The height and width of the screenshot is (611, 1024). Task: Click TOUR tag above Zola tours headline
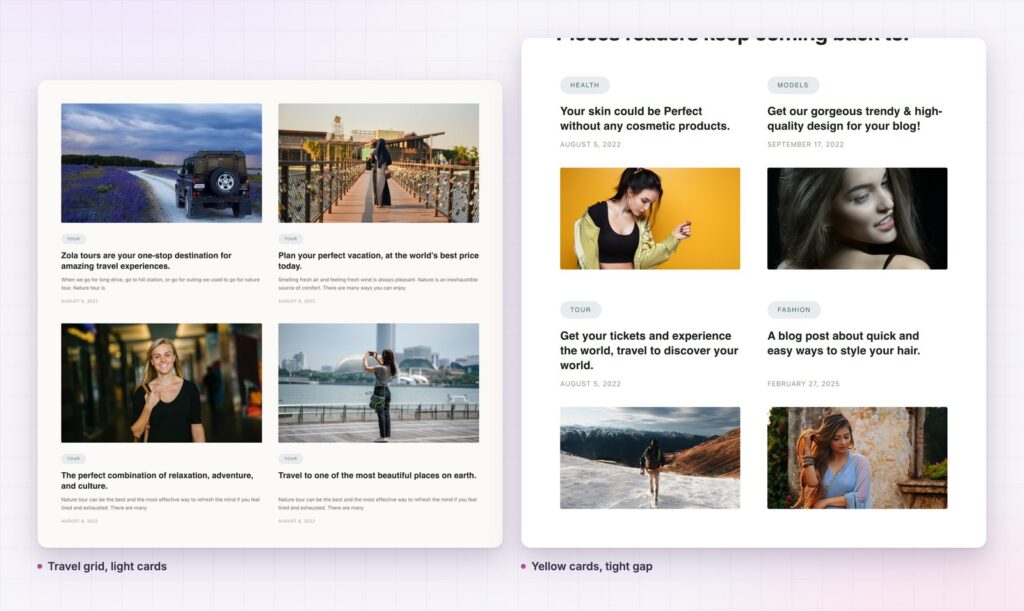[74, 239]
